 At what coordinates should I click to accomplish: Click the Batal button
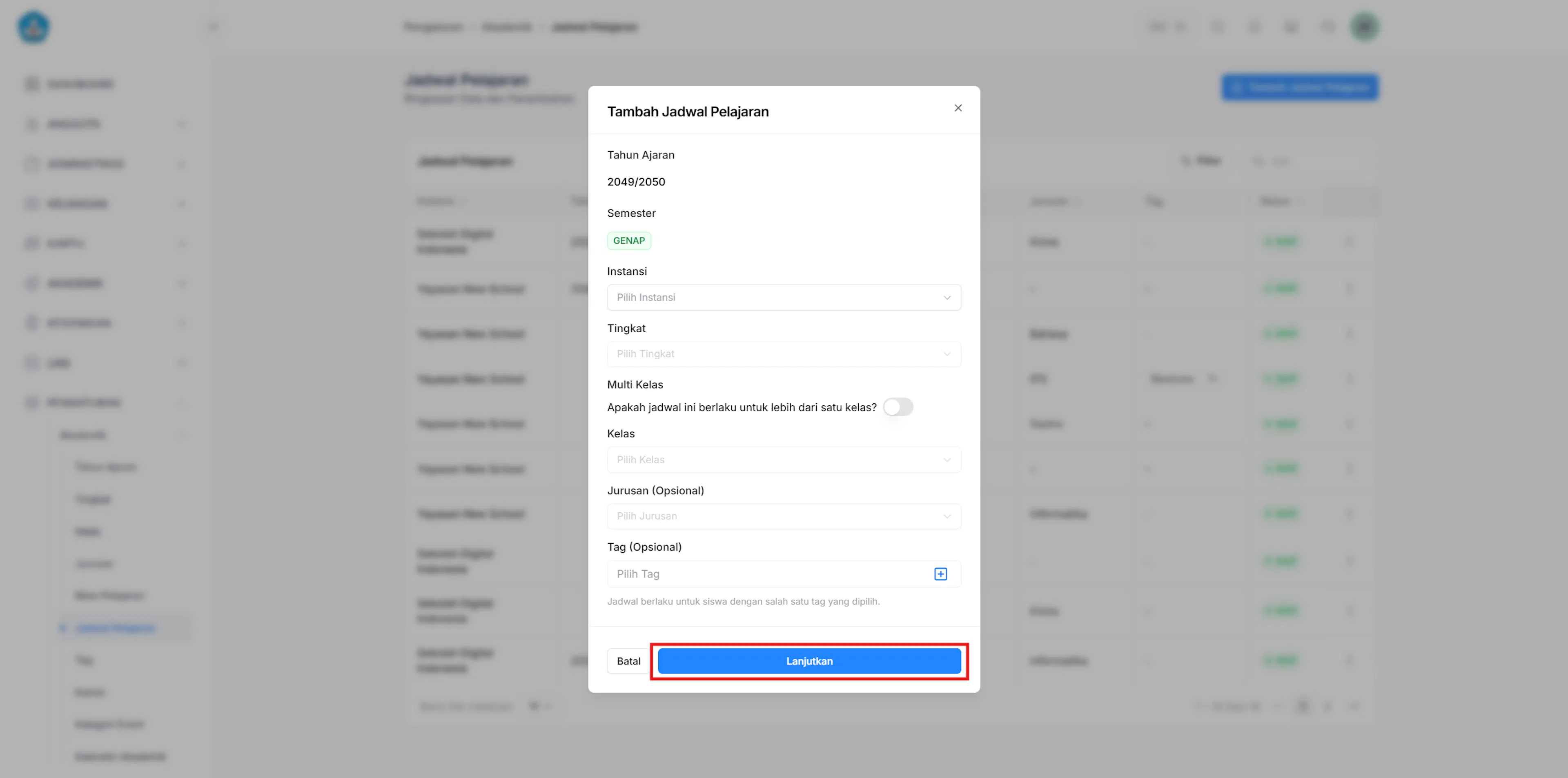coord(628,661)
